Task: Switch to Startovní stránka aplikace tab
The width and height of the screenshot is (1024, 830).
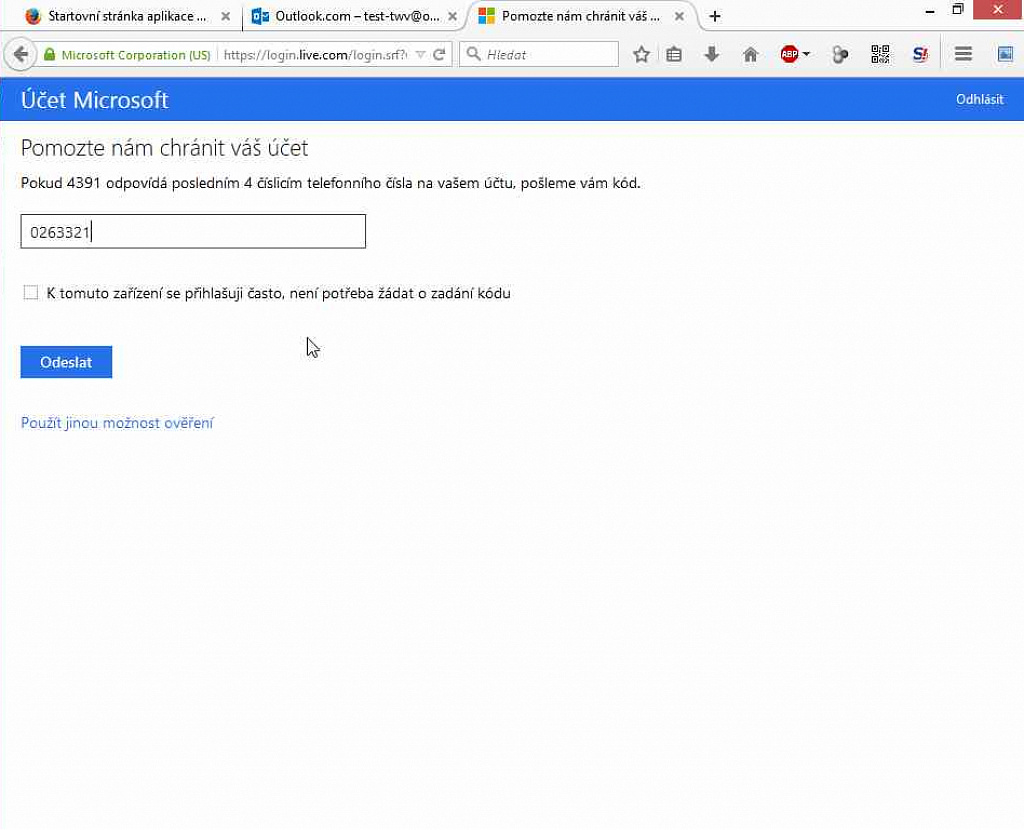Action: (x=127, y=16)
